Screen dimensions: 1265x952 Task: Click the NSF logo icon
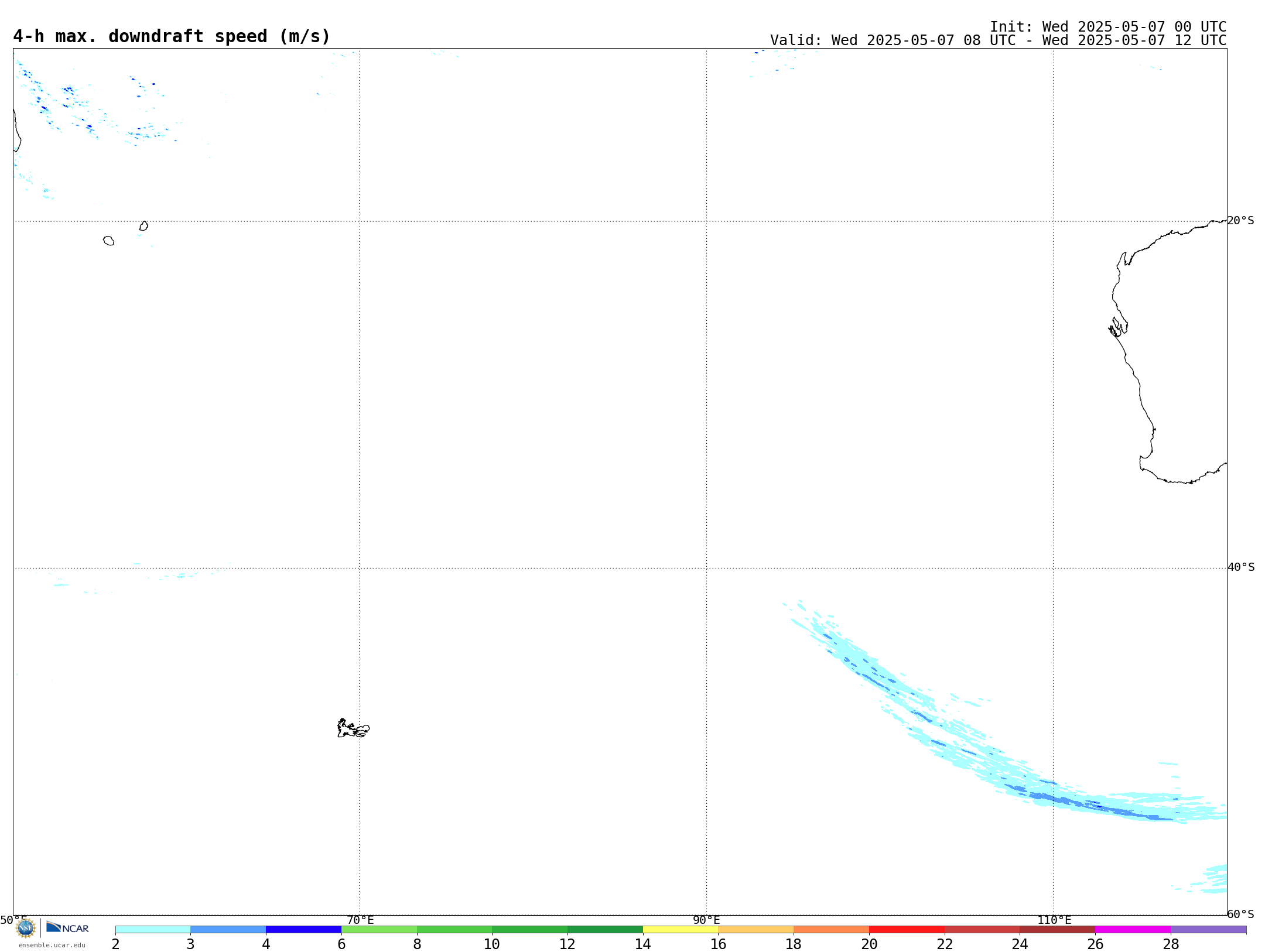(25, 928)
